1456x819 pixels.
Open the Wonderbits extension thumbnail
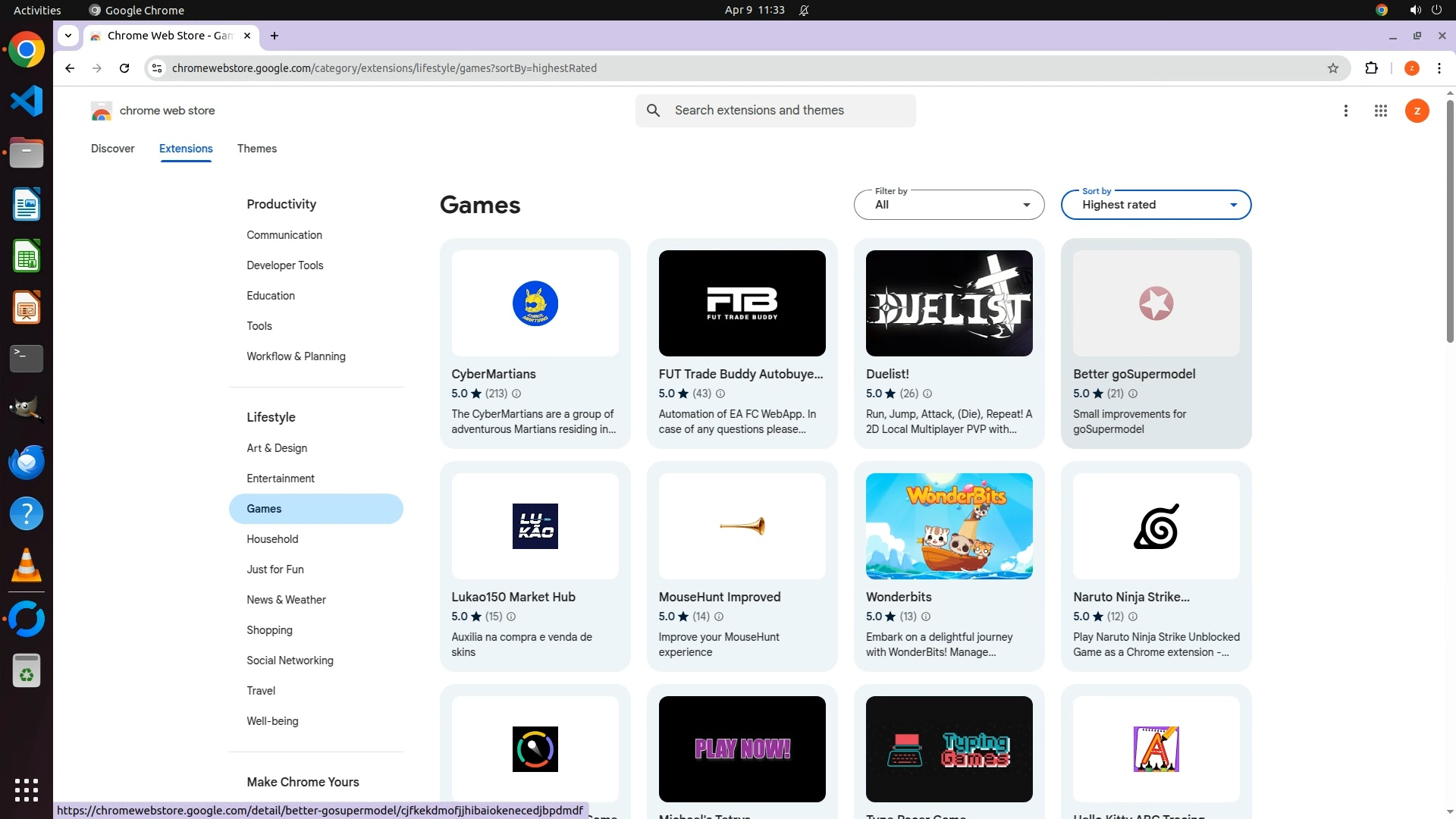point(949,526)
